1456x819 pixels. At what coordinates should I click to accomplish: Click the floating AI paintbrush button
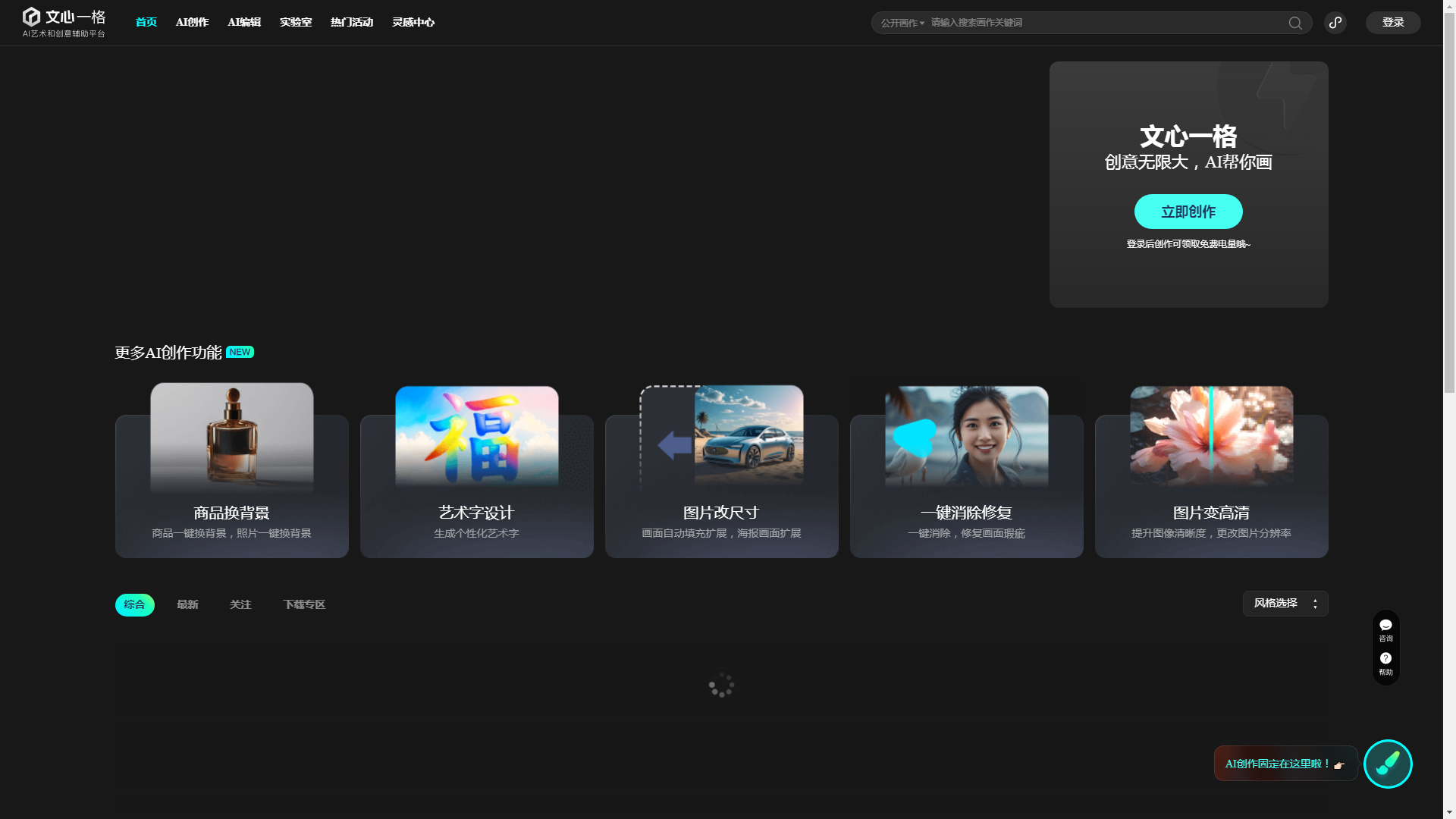tap(1388, 764)
